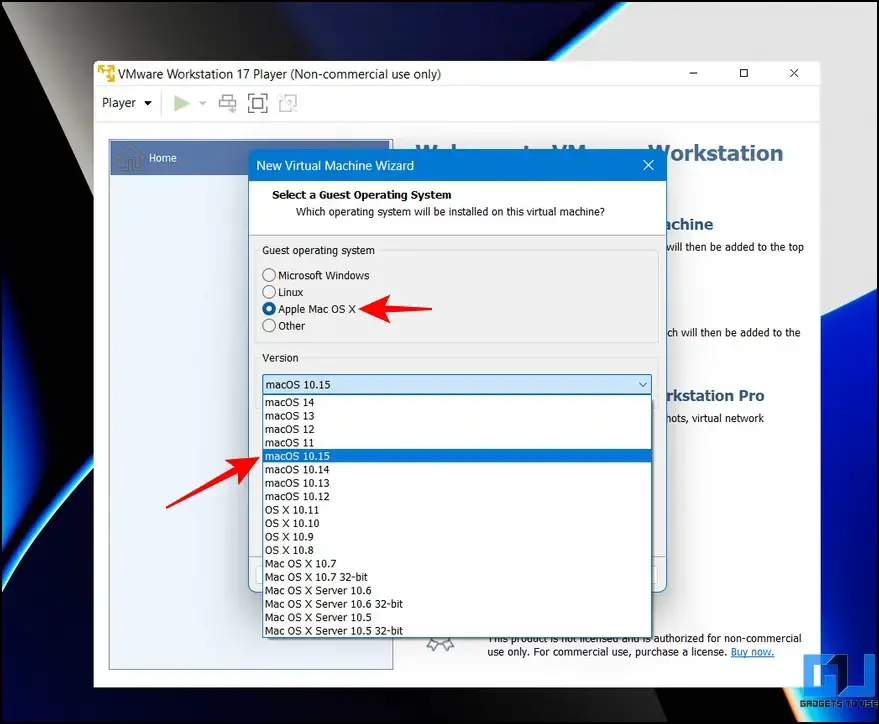This screenshot has height=724, width=879.
Task: Click the Unity mode toolbar icon
Action: [x=288, y=103]
